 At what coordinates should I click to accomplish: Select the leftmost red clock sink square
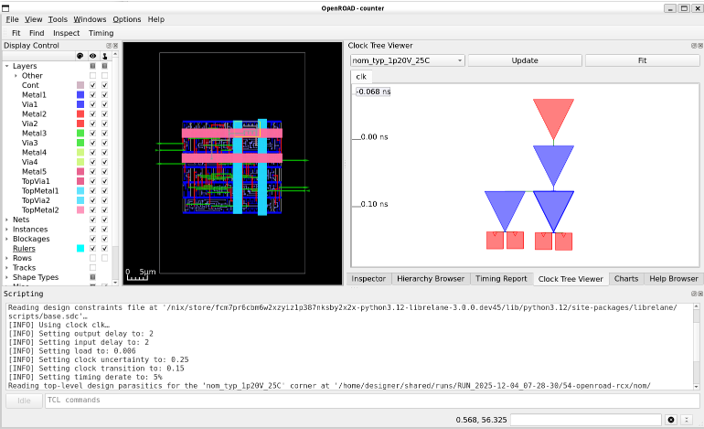pyautogui.click(x=495, y=240)
